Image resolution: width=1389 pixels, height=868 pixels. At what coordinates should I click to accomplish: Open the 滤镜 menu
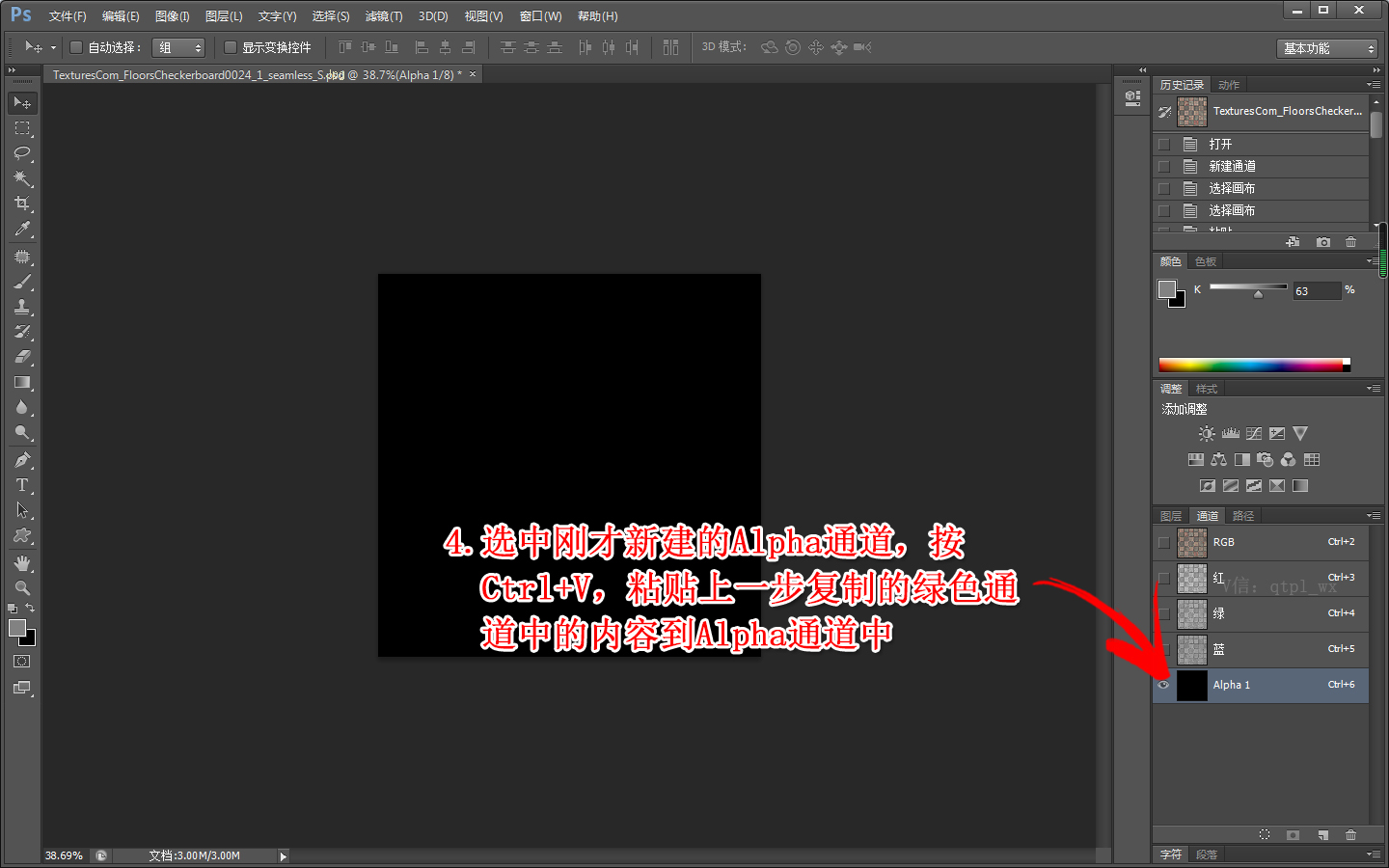[x=382, y=15]
